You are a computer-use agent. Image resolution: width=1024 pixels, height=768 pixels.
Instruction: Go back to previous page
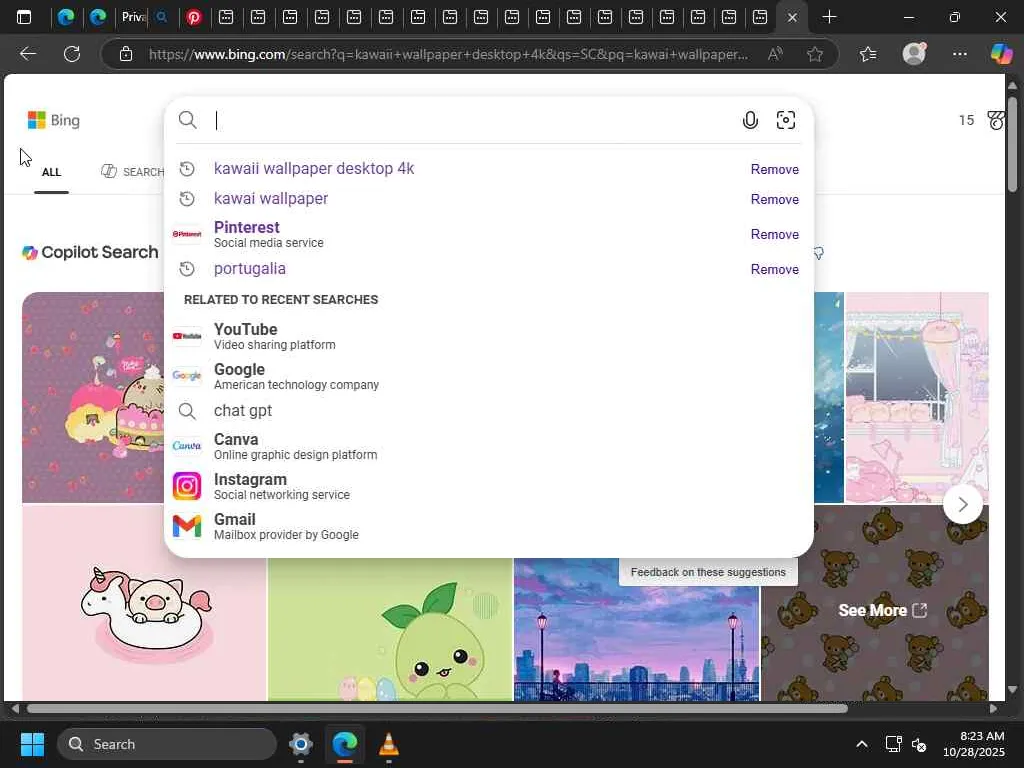click(27, 54)
